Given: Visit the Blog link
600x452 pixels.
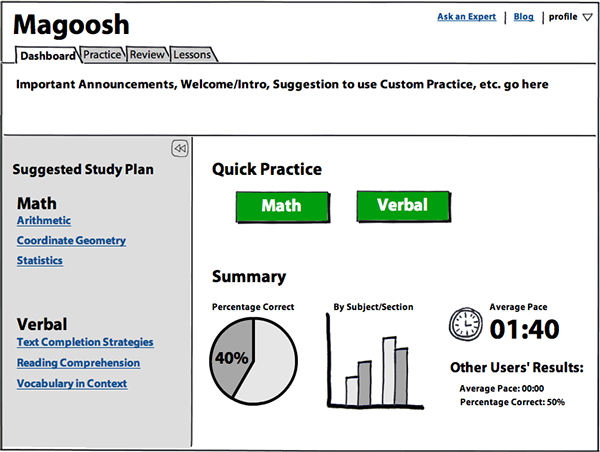Looking at the screenshot, I should point(523,17).
